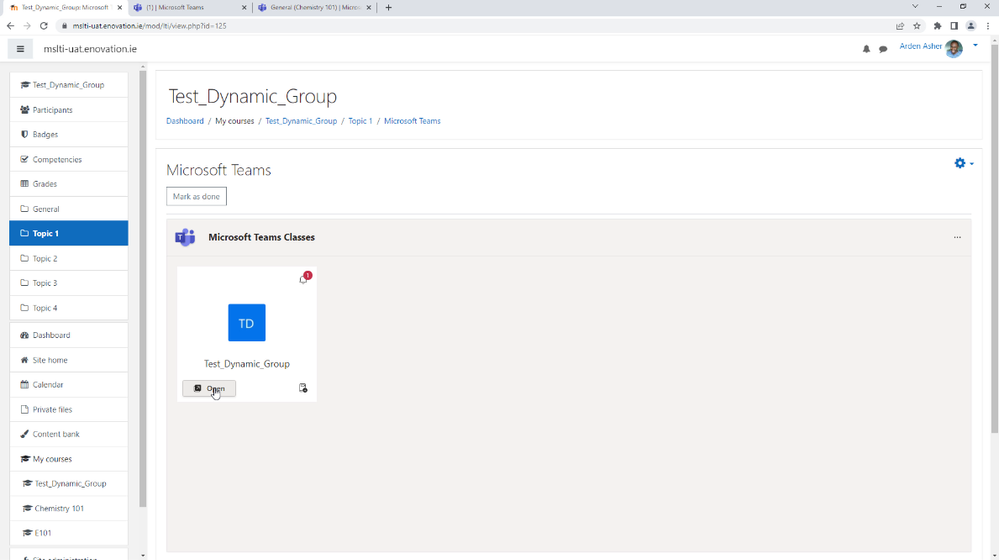Open Calendar in the sidebar
Viewport: 999px width, 560px height.
pyautogui.click(x=69, y=385)
